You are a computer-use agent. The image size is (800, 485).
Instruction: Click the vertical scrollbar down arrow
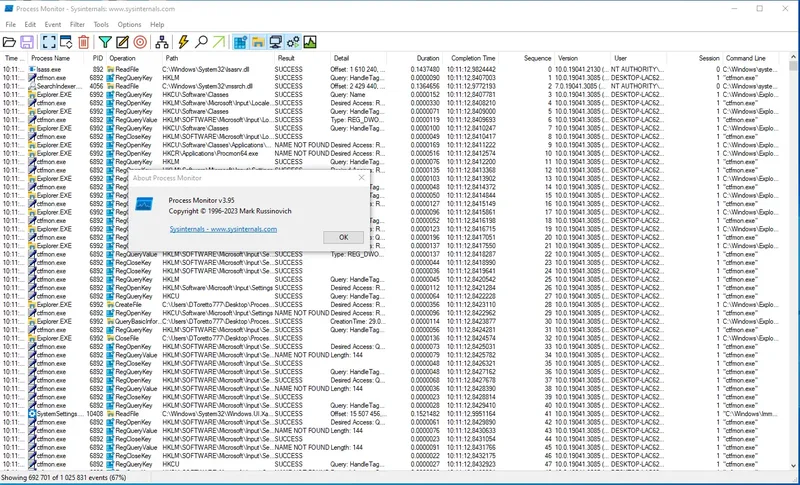[x=793, y=465]
